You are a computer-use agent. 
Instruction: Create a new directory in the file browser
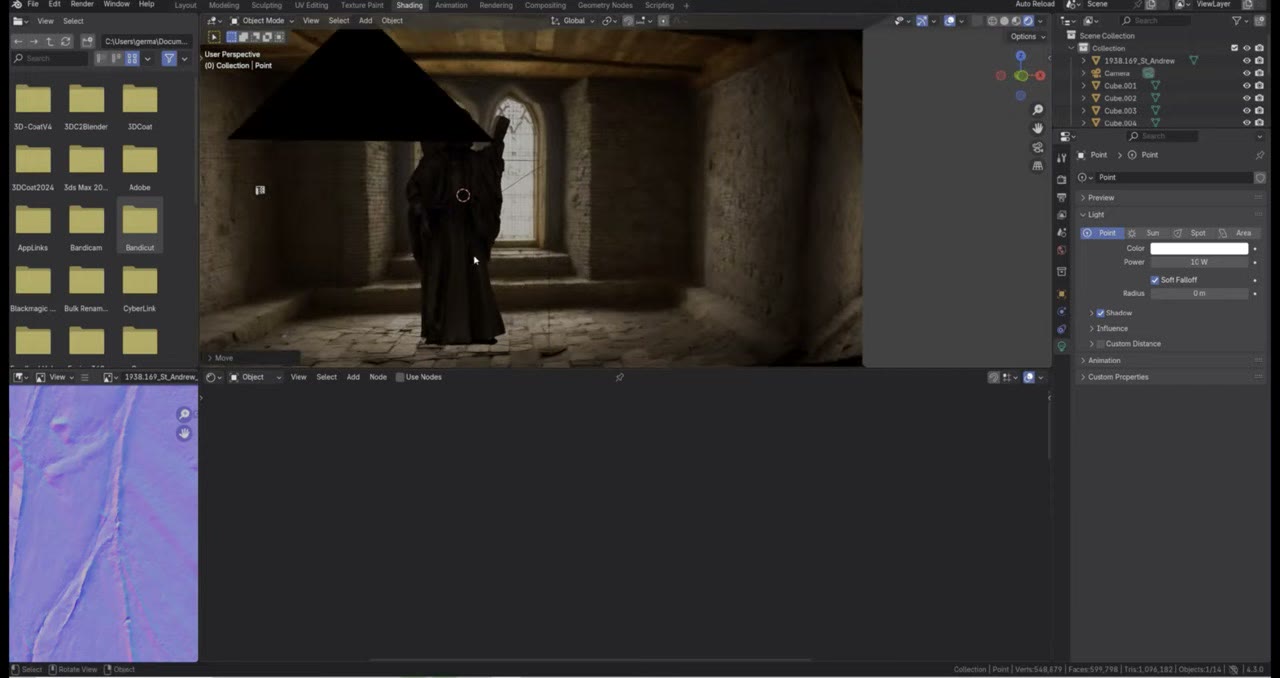87,41
